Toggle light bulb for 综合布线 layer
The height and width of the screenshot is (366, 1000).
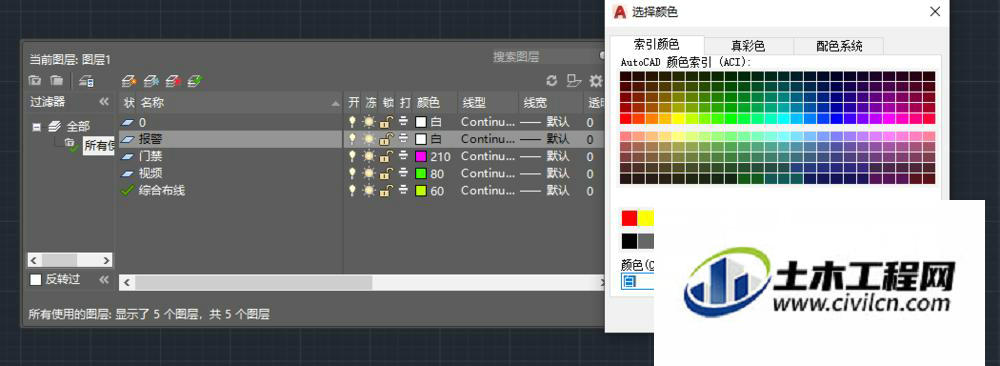click(352, 191)
